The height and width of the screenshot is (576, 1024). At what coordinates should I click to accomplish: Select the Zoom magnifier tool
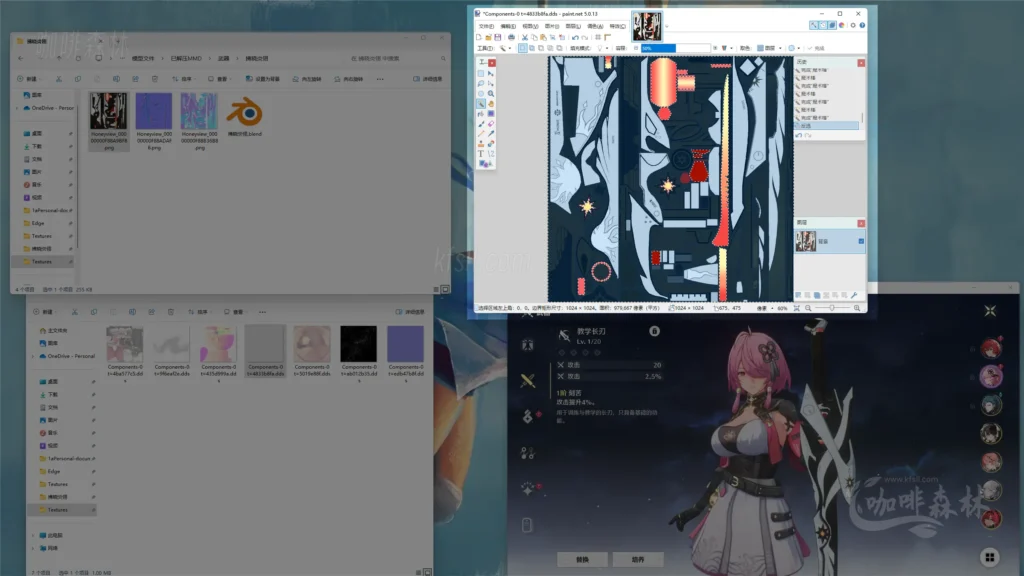click(493, 92)
